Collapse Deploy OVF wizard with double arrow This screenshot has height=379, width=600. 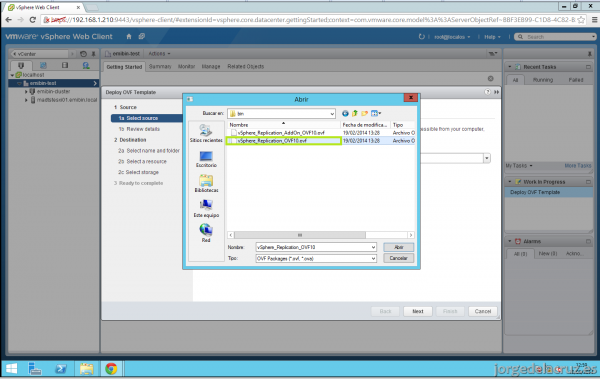(x=496, y=92)
